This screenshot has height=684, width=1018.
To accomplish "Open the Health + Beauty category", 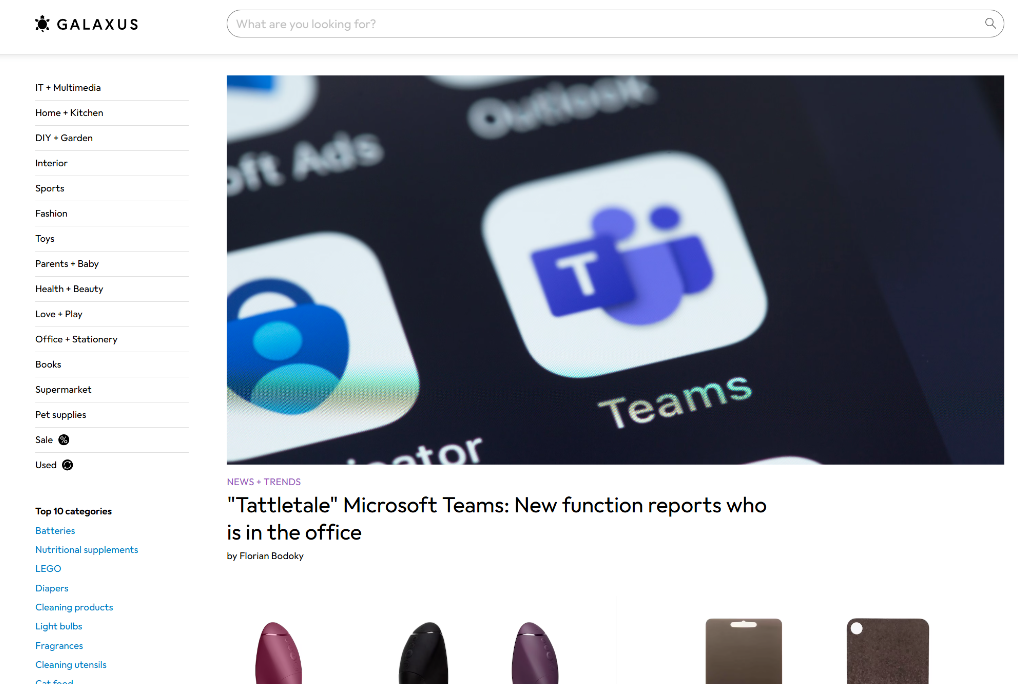I will (69, 289).
